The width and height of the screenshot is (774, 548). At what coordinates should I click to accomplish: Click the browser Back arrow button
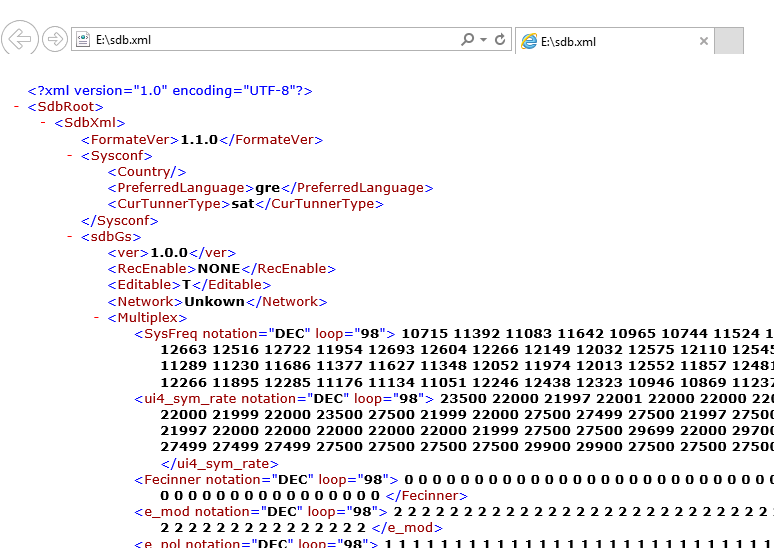(x=19, y=39)
